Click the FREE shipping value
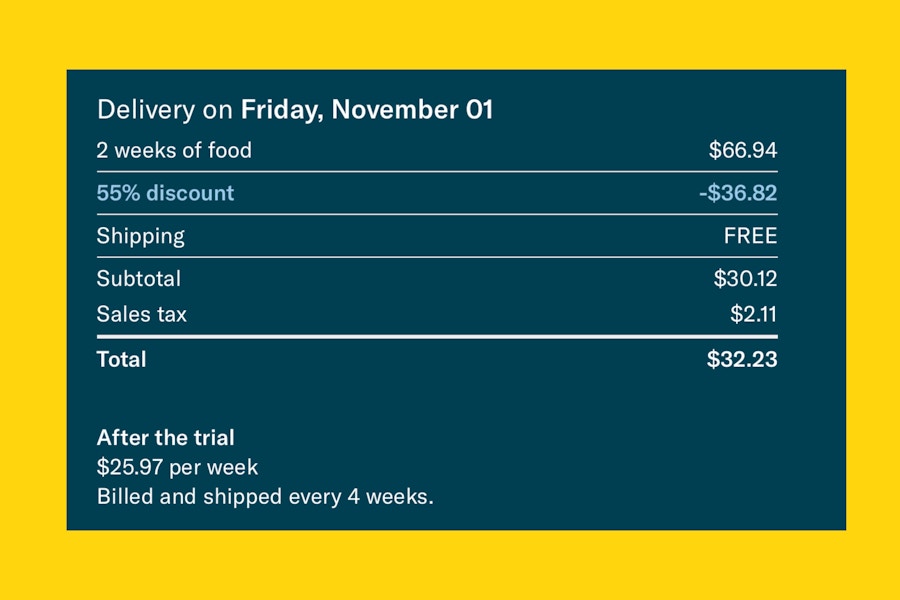Screen dimensions: 900x600 [x=750, y=236]
